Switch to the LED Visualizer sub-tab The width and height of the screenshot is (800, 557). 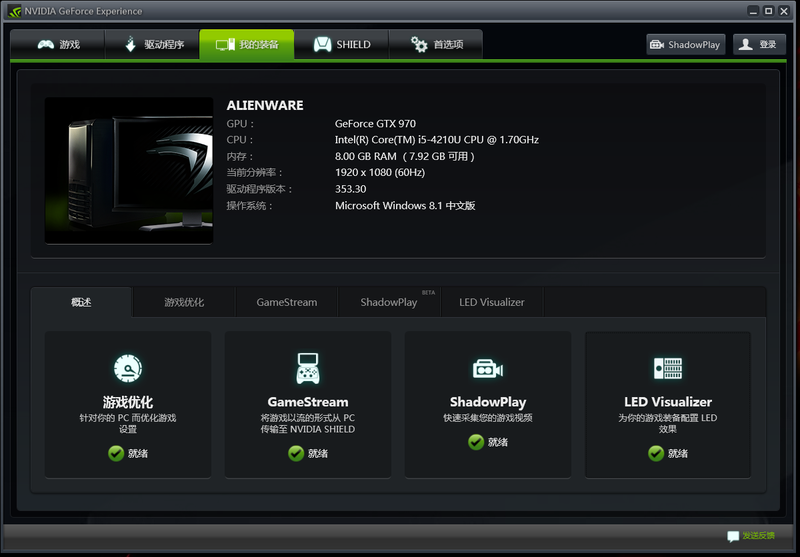click(492, 302)
